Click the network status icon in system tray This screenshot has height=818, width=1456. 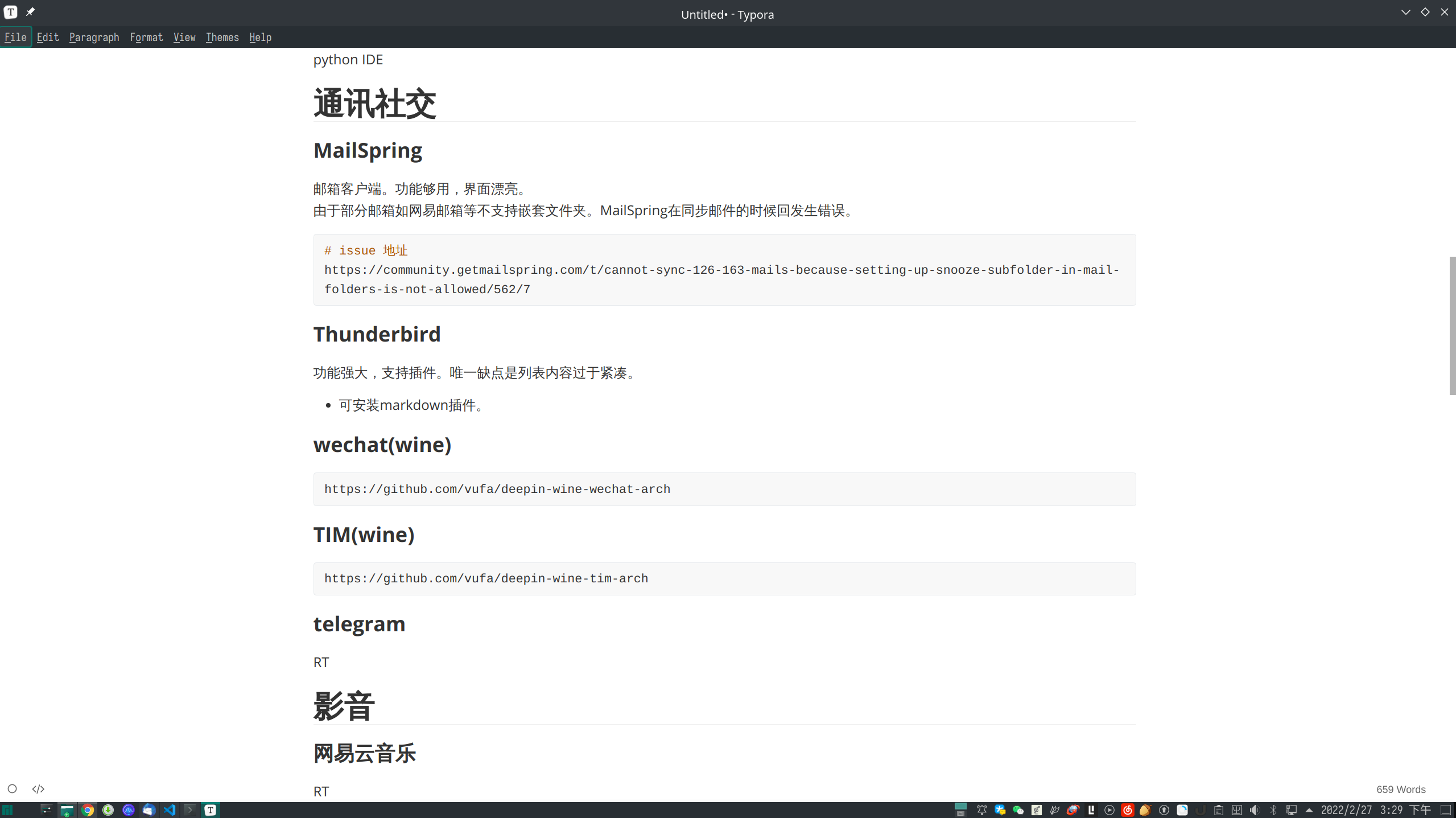1291,810
